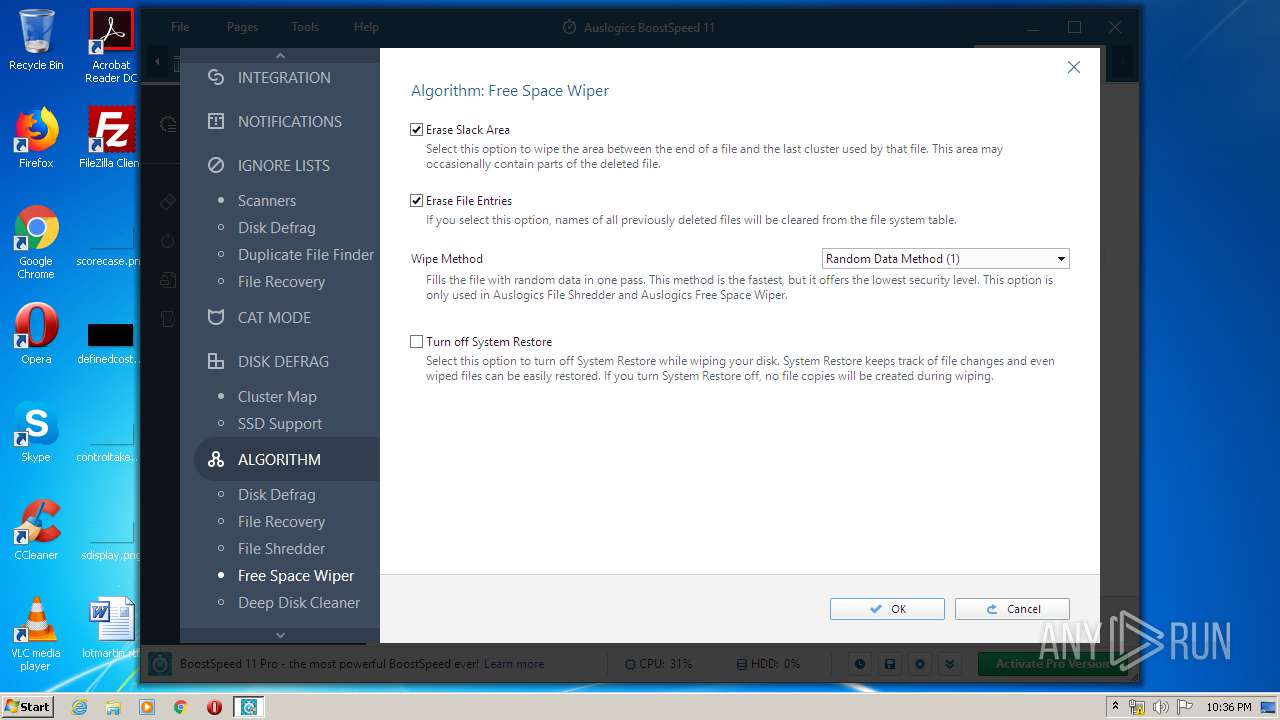Click the save icon in BoostSpeed status bar
Image resolution: width=1280 pixels, height=720 pixels.
coord(890,664)
